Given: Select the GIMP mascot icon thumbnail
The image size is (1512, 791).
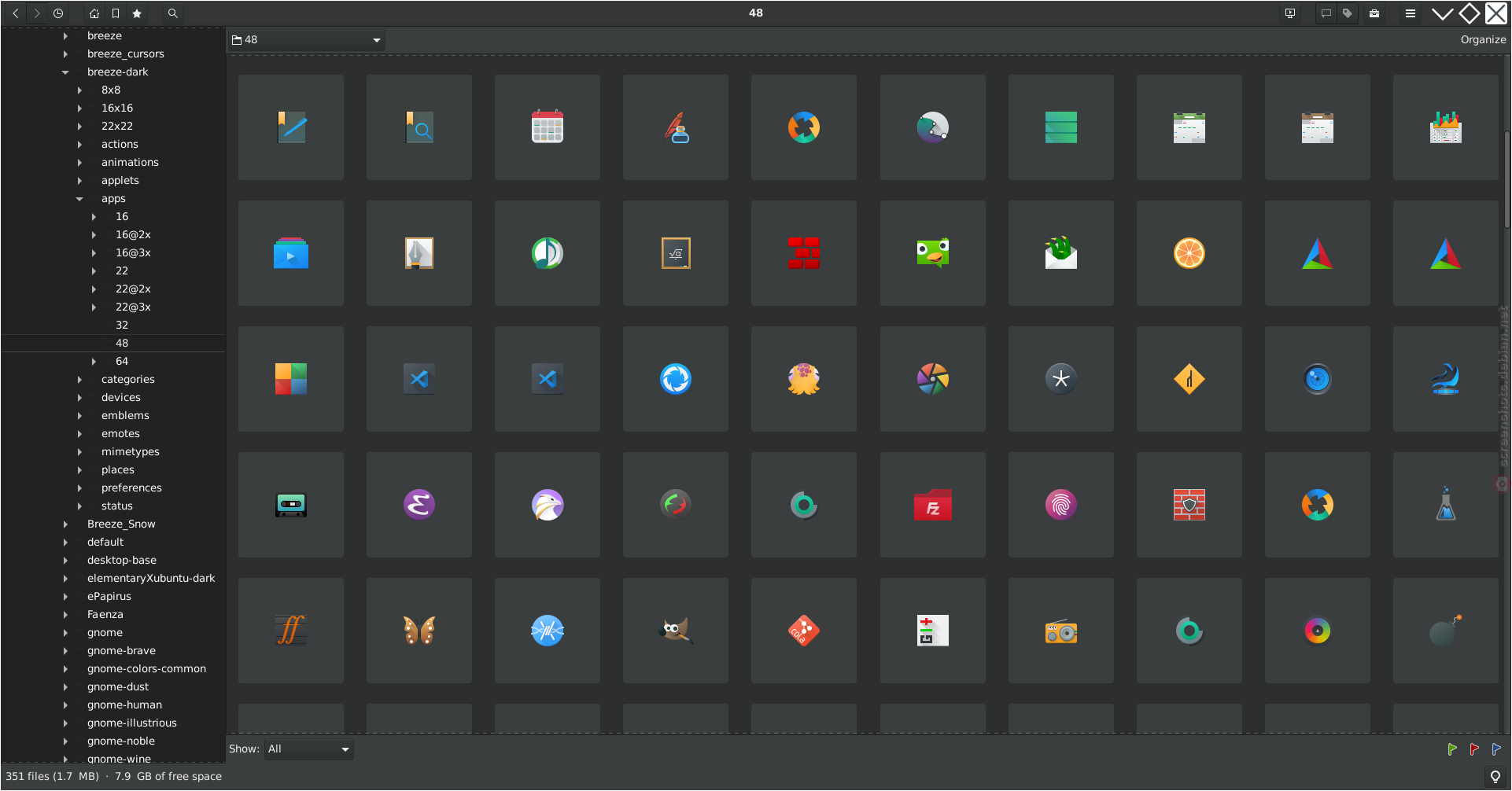Looking at the screenshot, I should [x=676, y=631].
